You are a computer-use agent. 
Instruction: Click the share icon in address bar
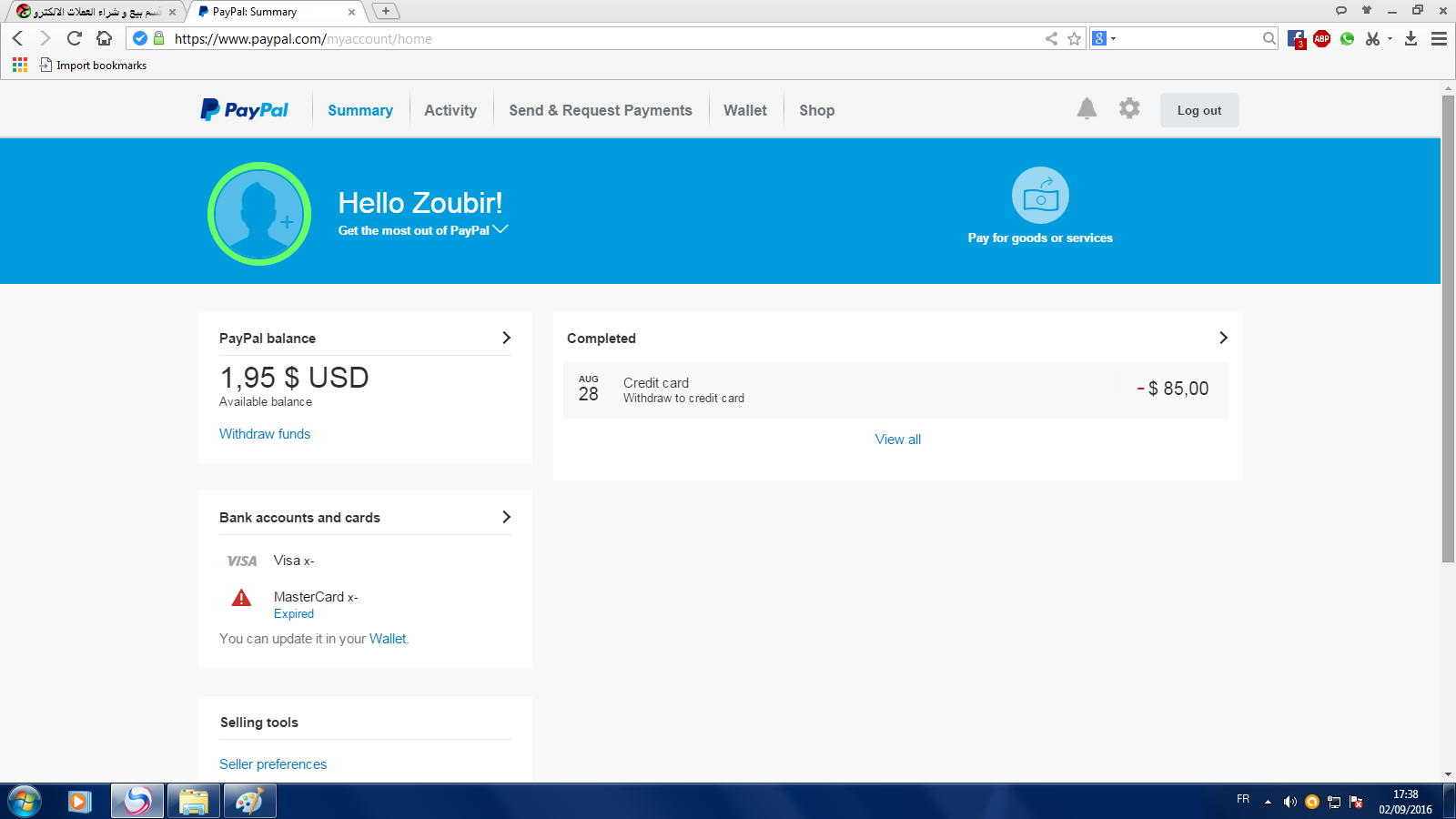pos(1051,38)
